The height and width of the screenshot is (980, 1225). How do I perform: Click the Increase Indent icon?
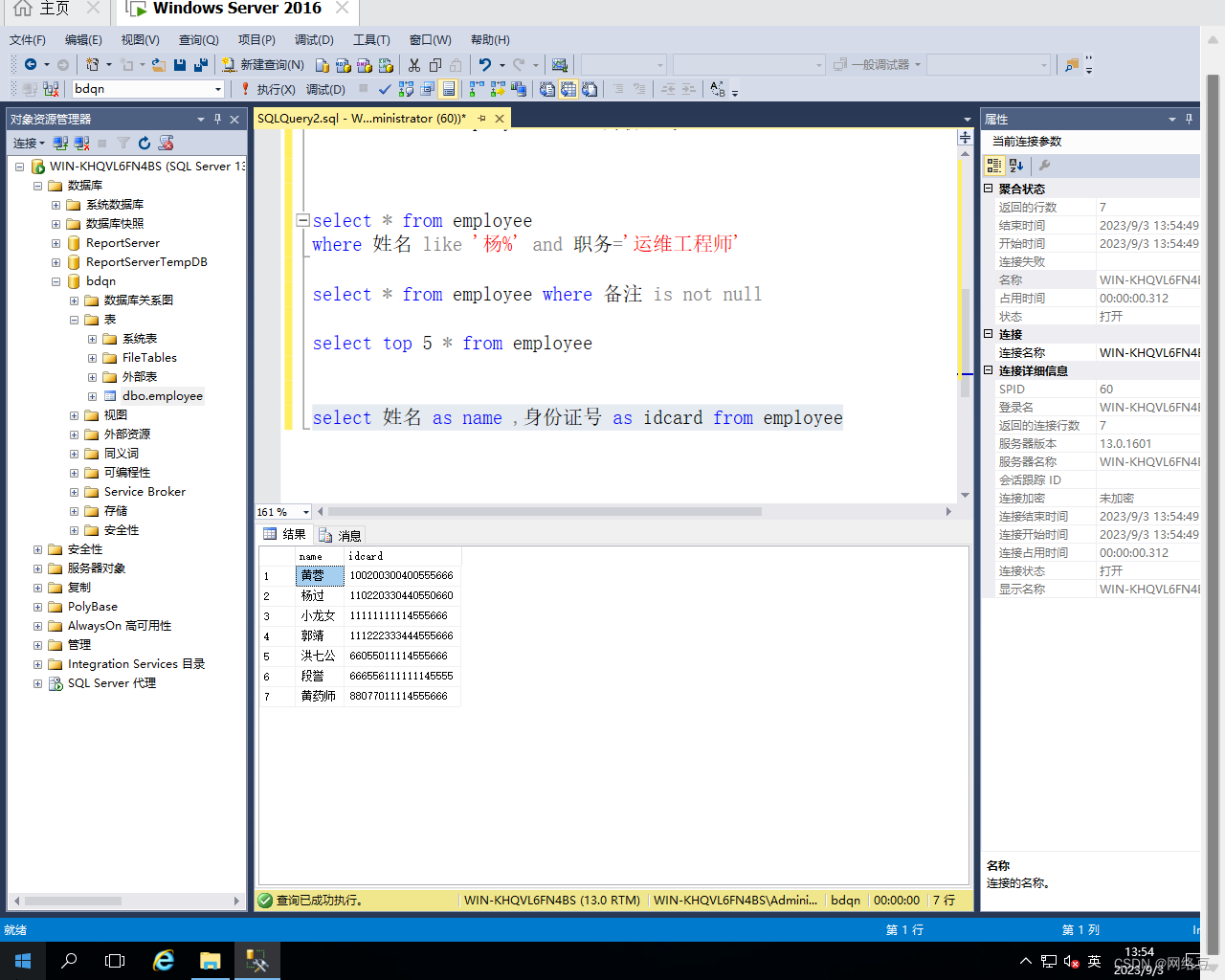tap(688, 89)
